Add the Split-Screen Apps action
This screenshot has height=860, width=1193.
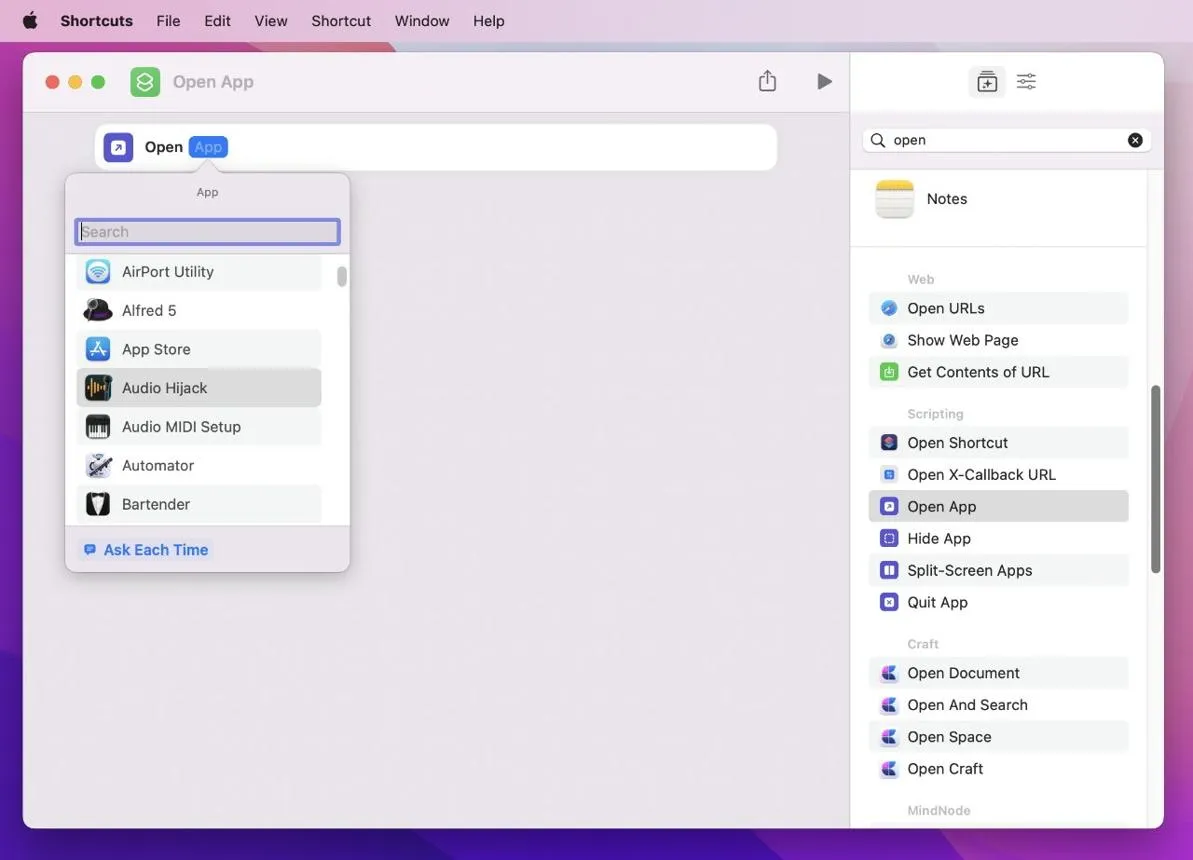998,571
